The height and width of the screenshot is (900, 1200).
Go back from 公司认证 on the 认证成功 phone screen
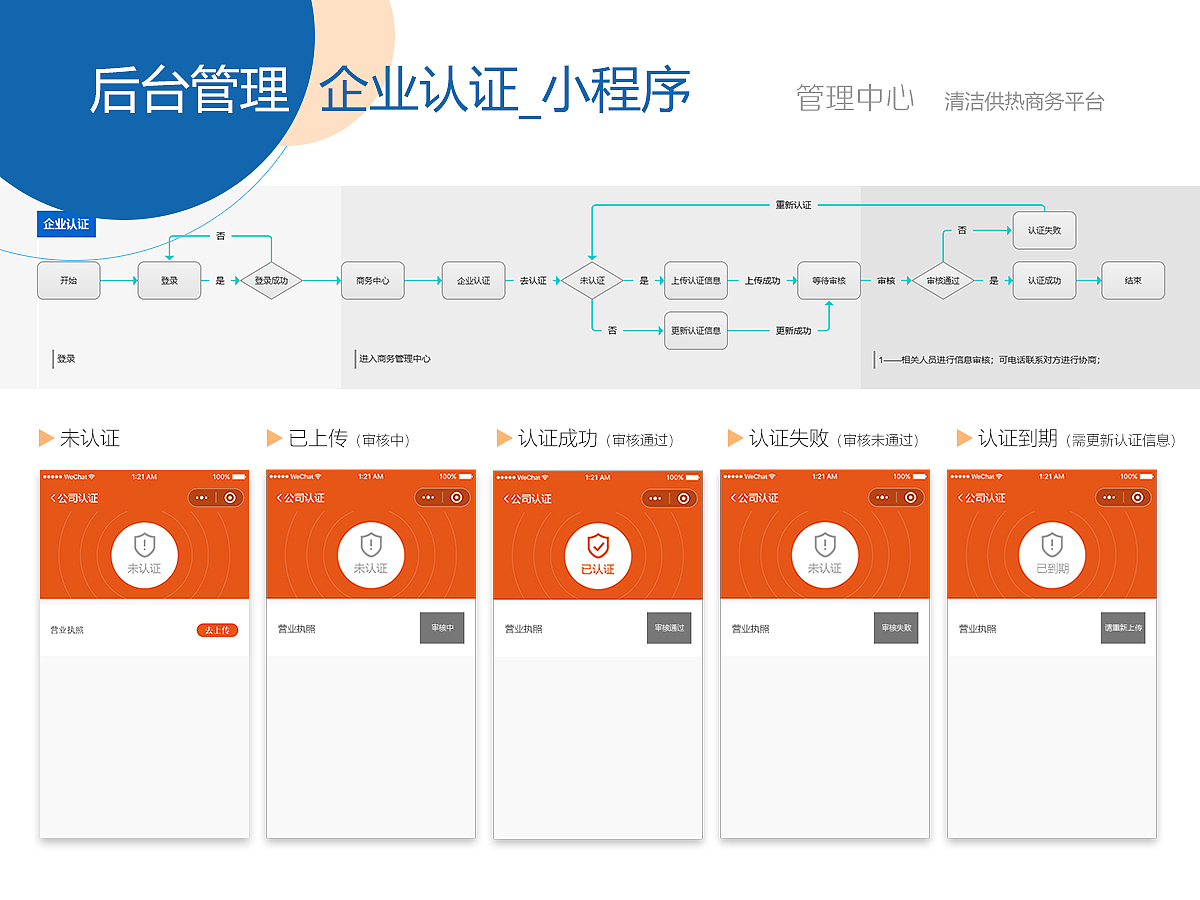(x=507, y=498)
